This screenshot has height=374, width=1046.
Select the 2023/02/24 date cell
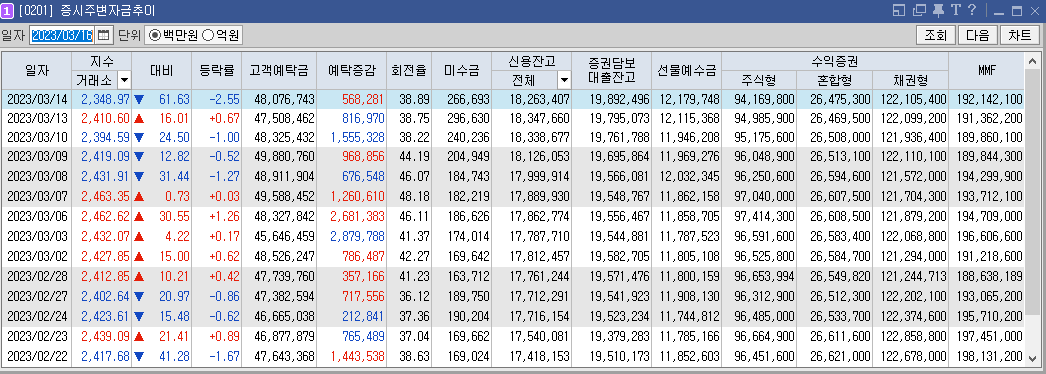coord(37,316)
